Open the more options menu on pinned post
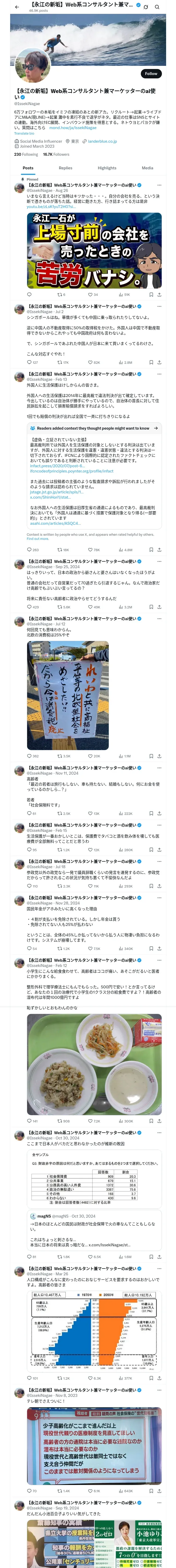The width and height of the screenshot is (176, 1568). pos(159,185)
